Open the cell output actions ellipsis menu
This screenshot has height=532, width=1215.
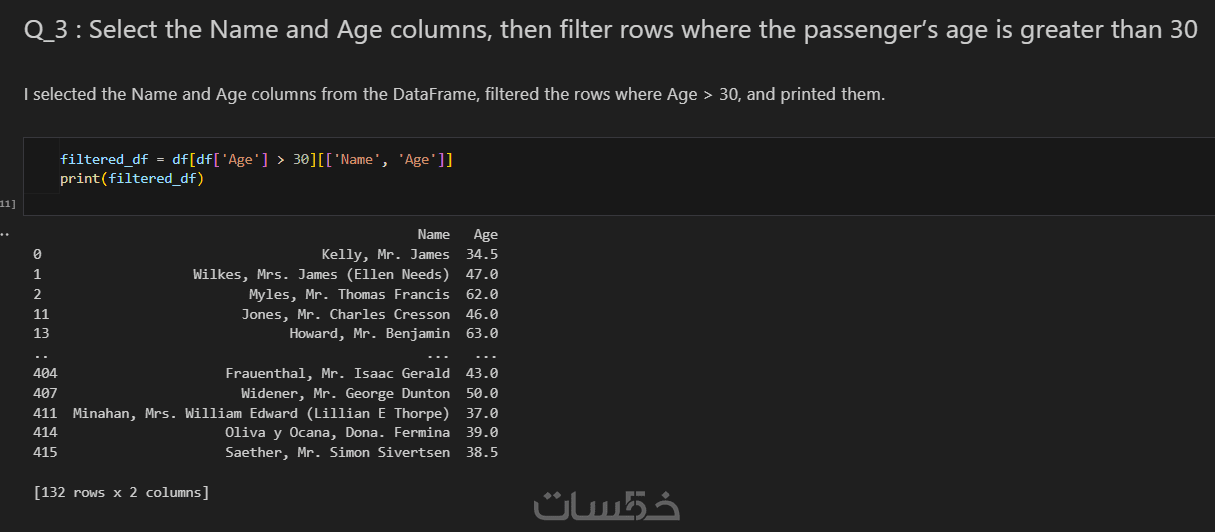(4, 235)
